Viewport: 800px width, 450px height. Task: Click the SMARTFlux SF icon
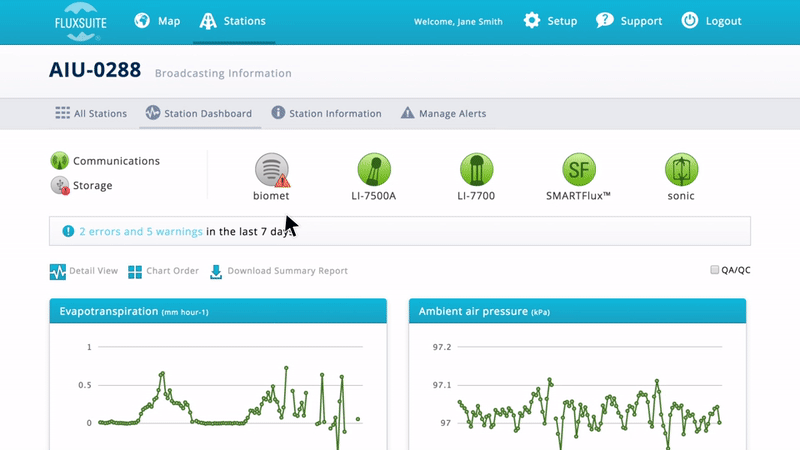coord(578,170)
